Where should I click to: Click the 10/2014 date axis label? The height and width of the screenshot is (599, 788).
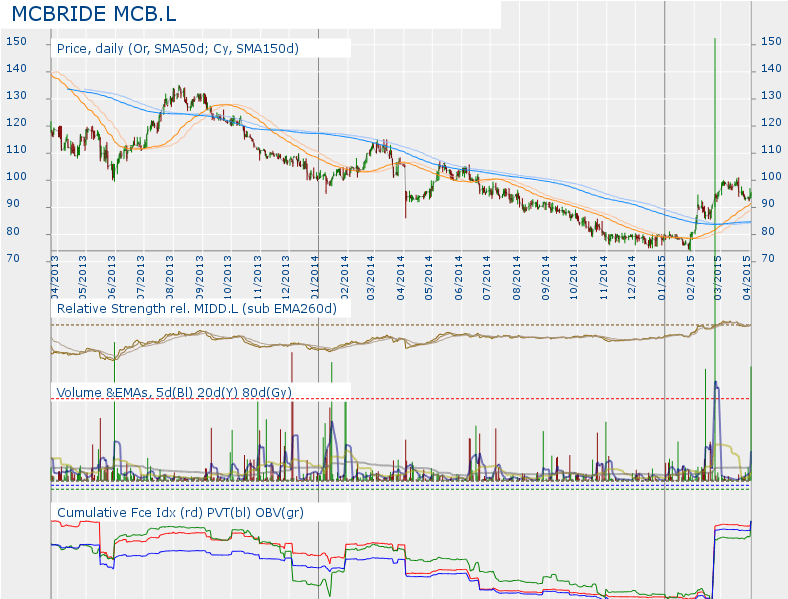(x=574, y=278)
